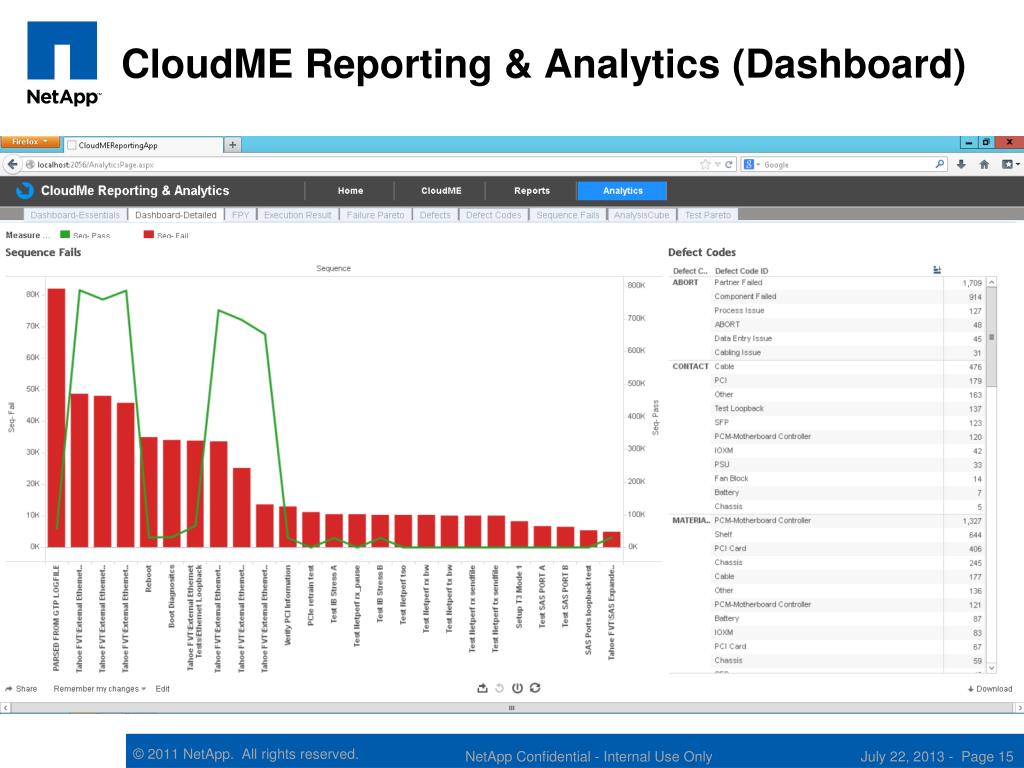The width and height of the screenshot is (1024, 768).
Task: Click the CONTACT defect category label
Action: tap(690, 366)
